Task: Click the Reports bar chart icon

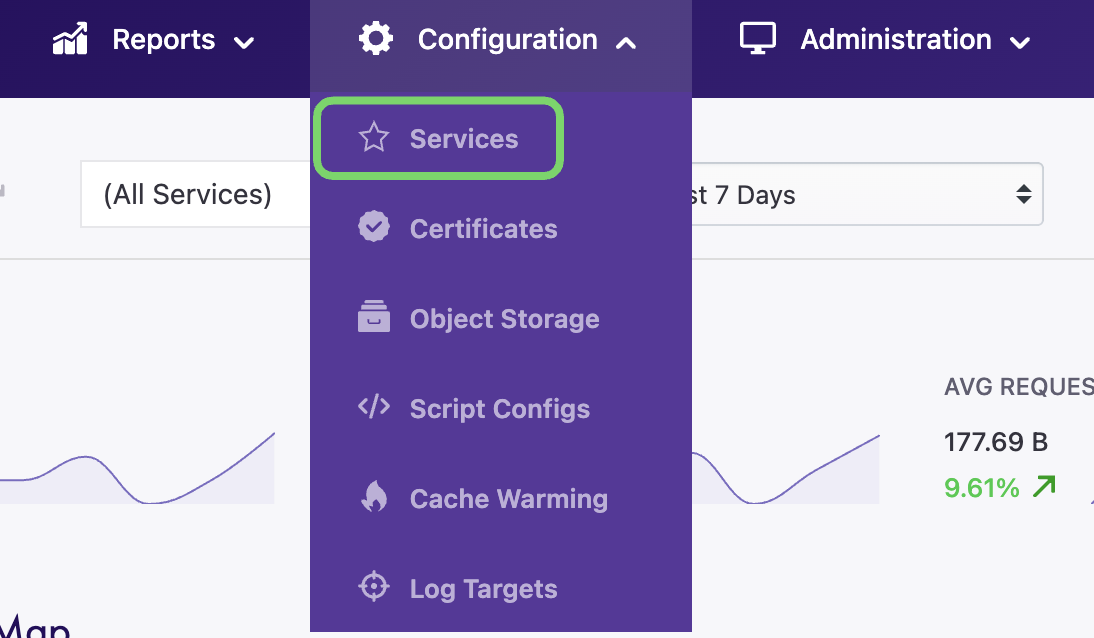Action: click(x=71, y=40)
